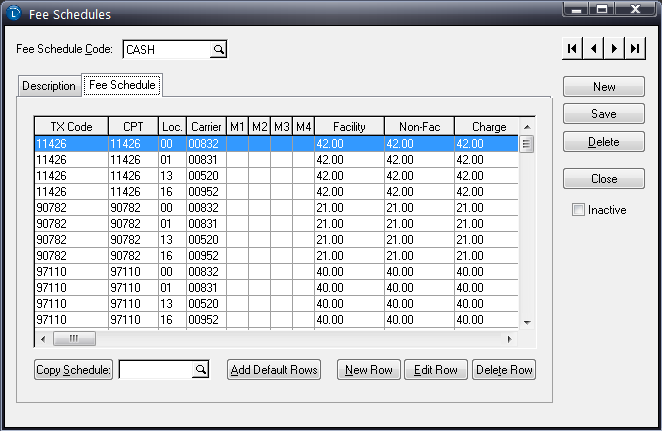662x431 pixels.
Task: Open Fee Schedule Code lookup magnifier
Action: point(218,49)
